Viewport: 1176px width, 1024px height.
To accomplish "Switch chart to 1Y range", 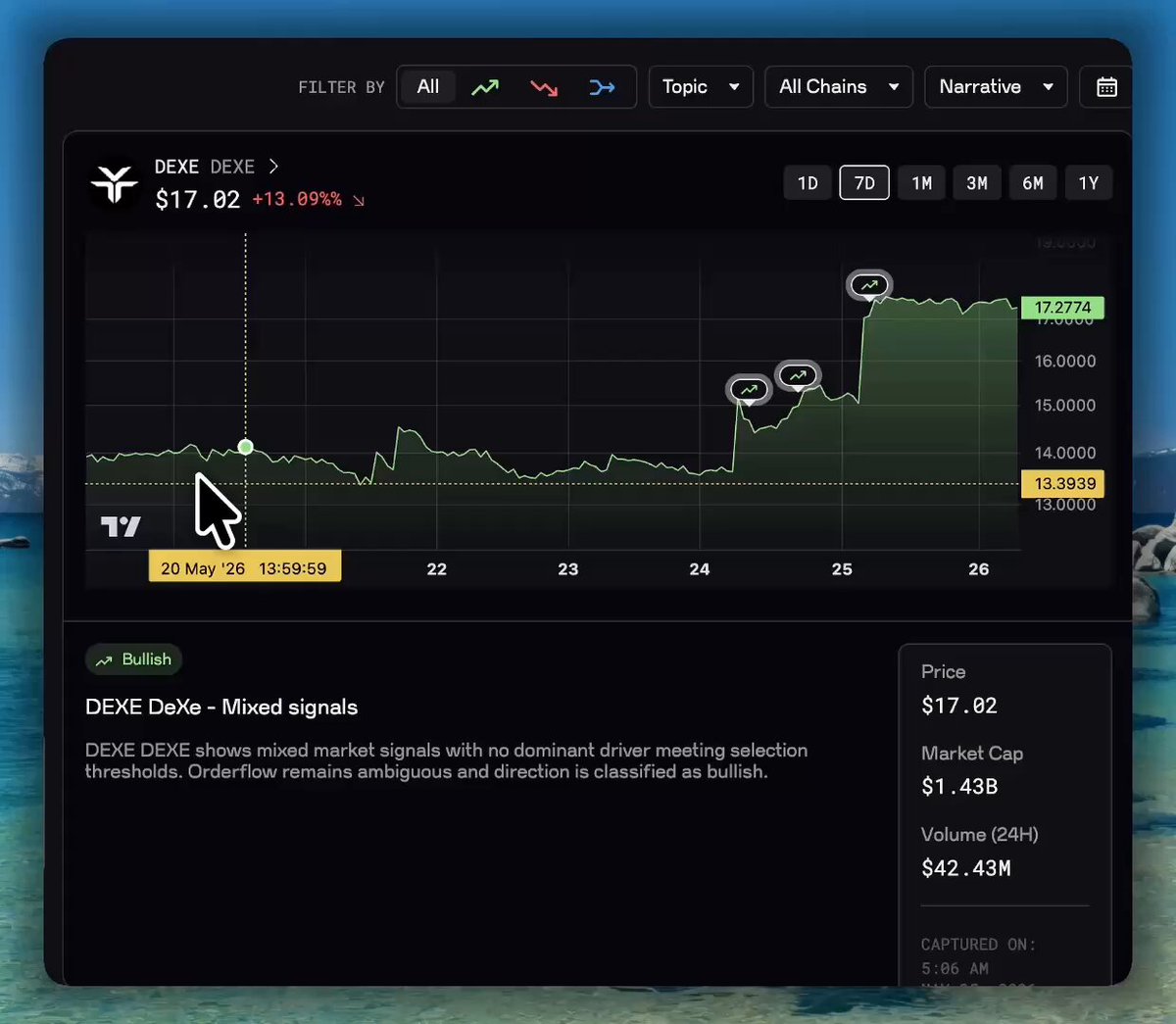I will point(1089,183).
